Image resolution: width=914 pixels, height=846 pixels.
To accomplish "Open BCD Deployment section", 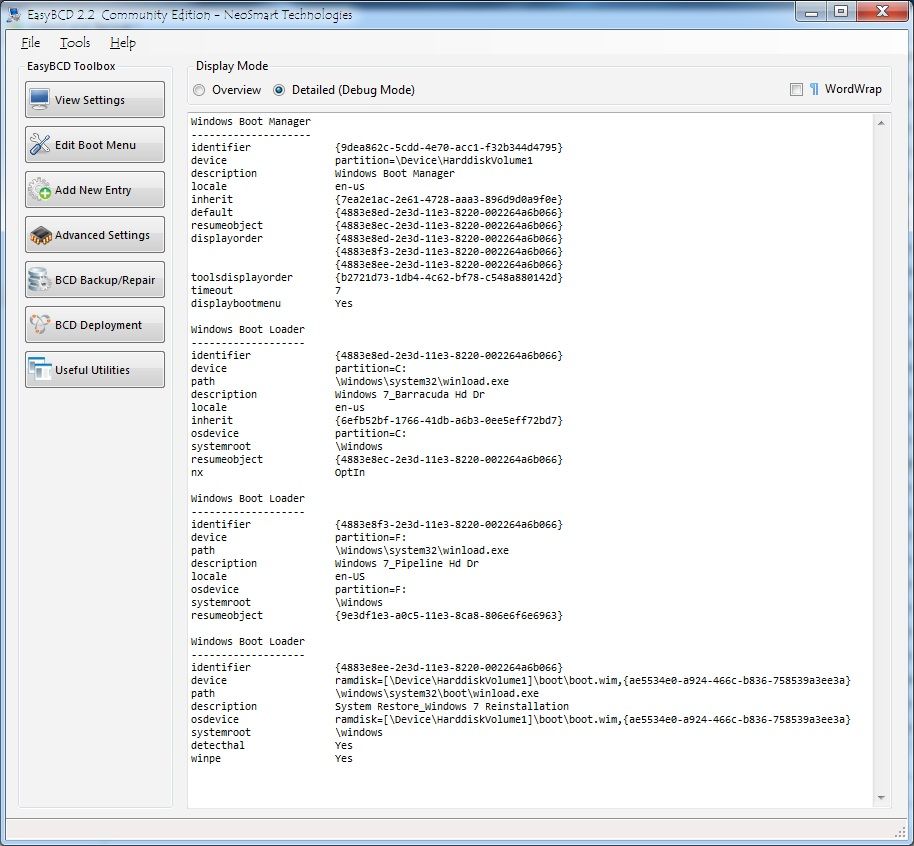I will pos(95,324).
